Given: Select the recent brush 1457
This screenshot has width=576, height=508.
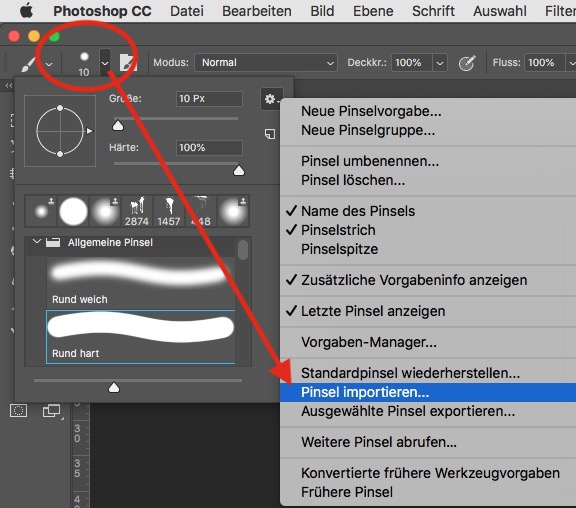Looking at the screenshot, I should (x=169, y=211).
